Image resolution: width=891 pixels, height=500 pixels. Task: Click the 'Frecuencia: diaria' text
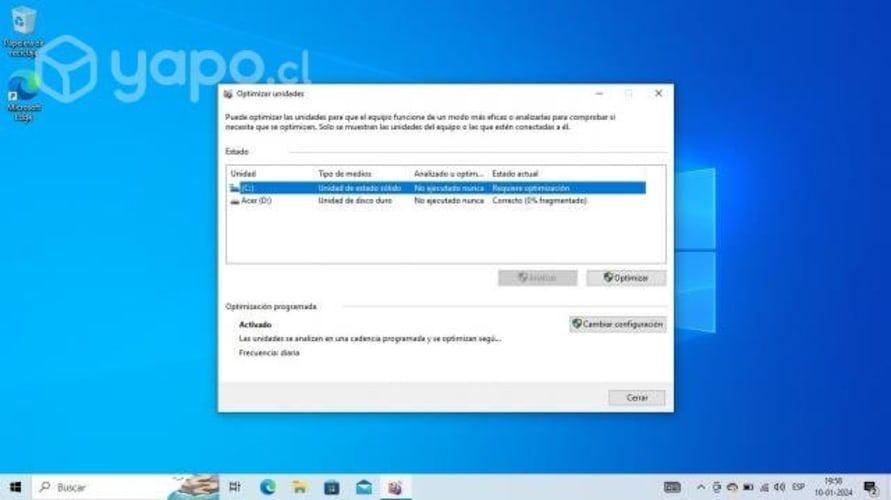(269, 353)
